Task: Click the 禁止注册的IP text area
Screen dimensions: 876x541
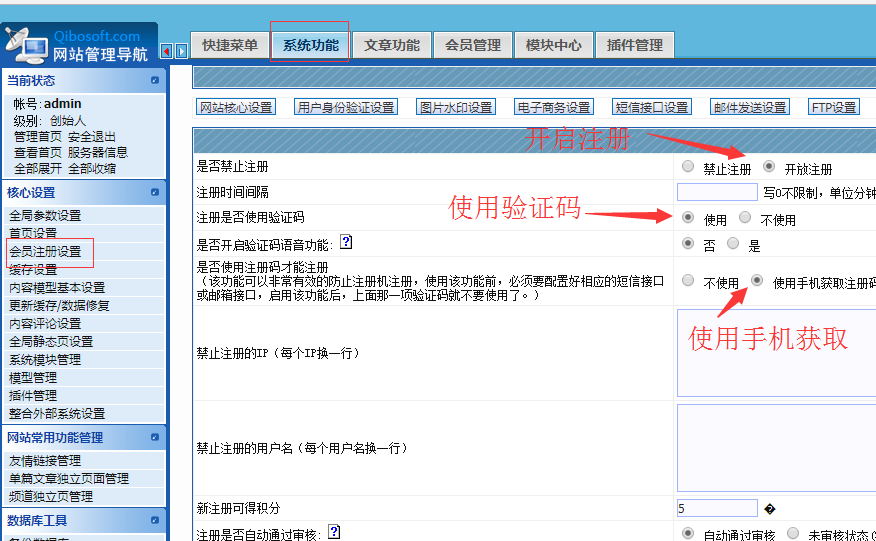Action: (776, 353)
